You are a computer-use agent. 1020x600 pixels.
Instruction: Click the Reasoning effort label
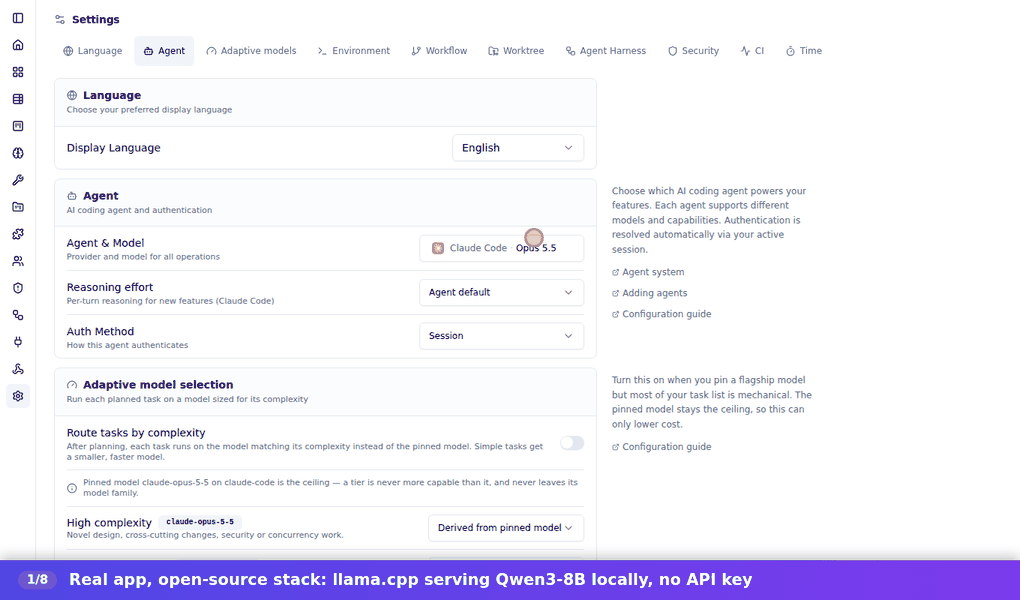[110, 287]
